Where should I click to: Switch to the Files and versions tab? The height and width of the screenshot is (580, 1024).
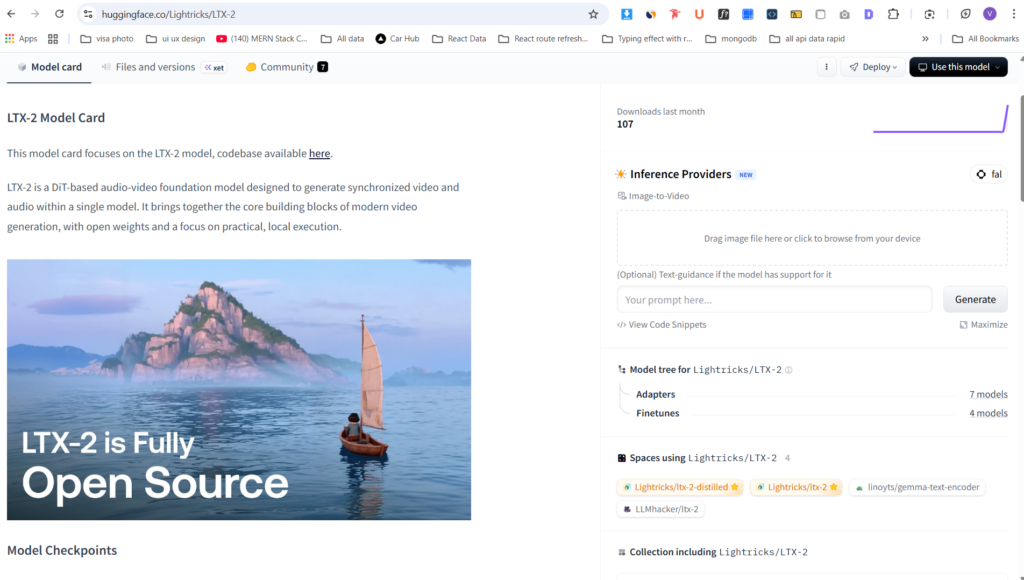[x=154, y=67]
